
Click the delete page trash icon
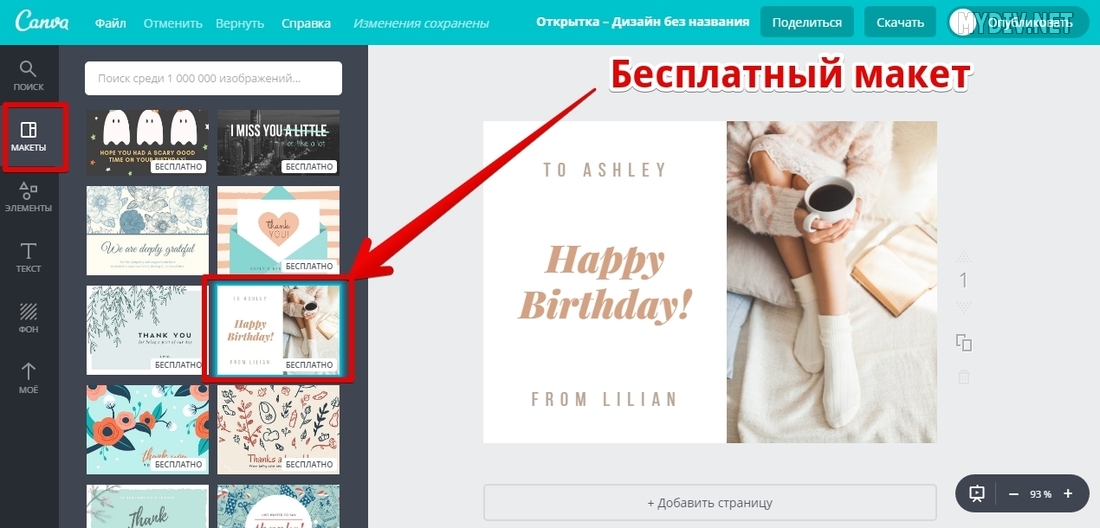964,377
